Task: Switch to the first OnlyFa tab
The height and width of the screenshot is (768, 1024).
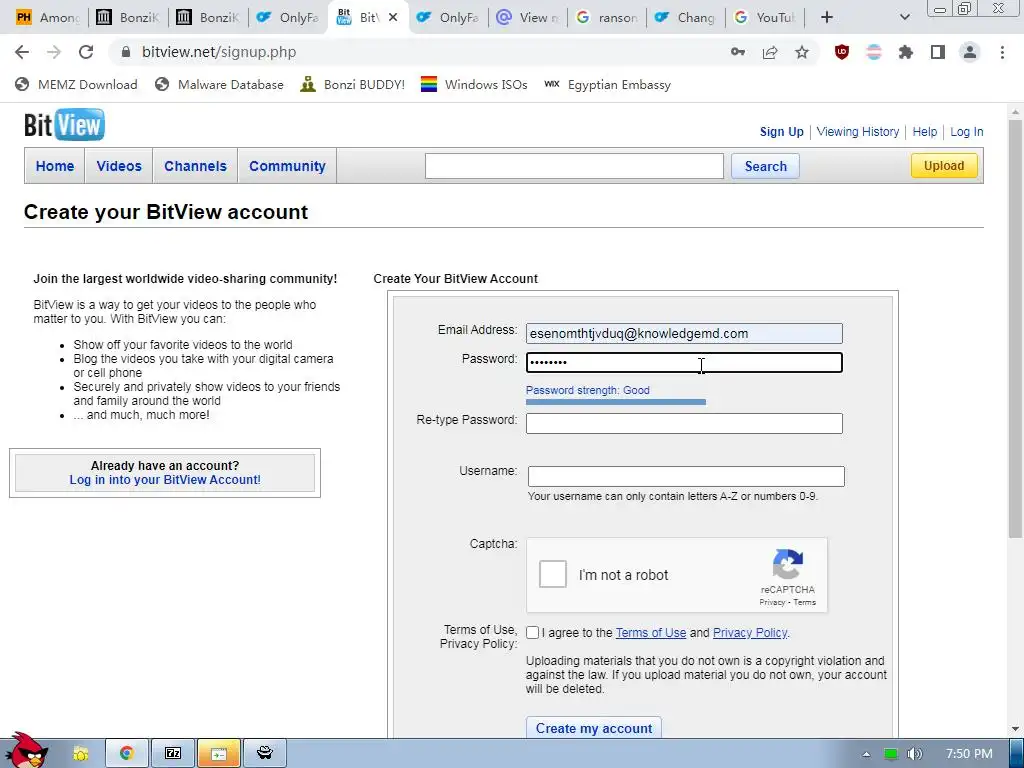Action: coord(288,18)
